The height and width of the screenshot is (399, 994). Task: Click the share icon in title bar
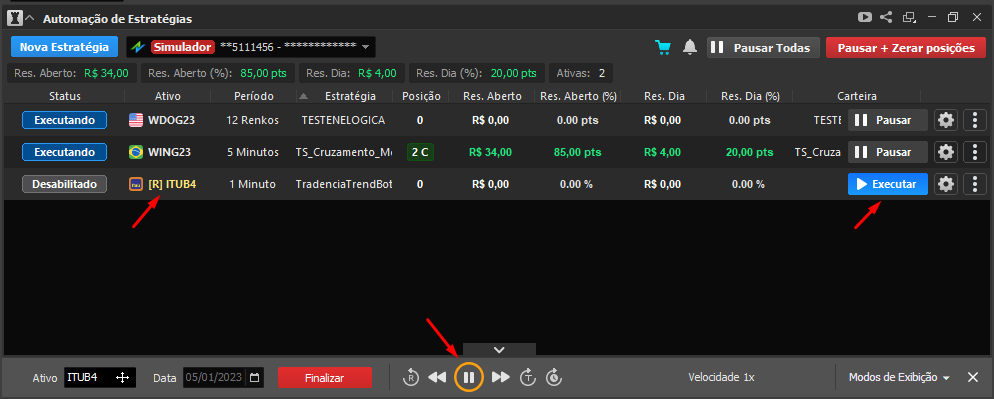(x=886, y=18)
